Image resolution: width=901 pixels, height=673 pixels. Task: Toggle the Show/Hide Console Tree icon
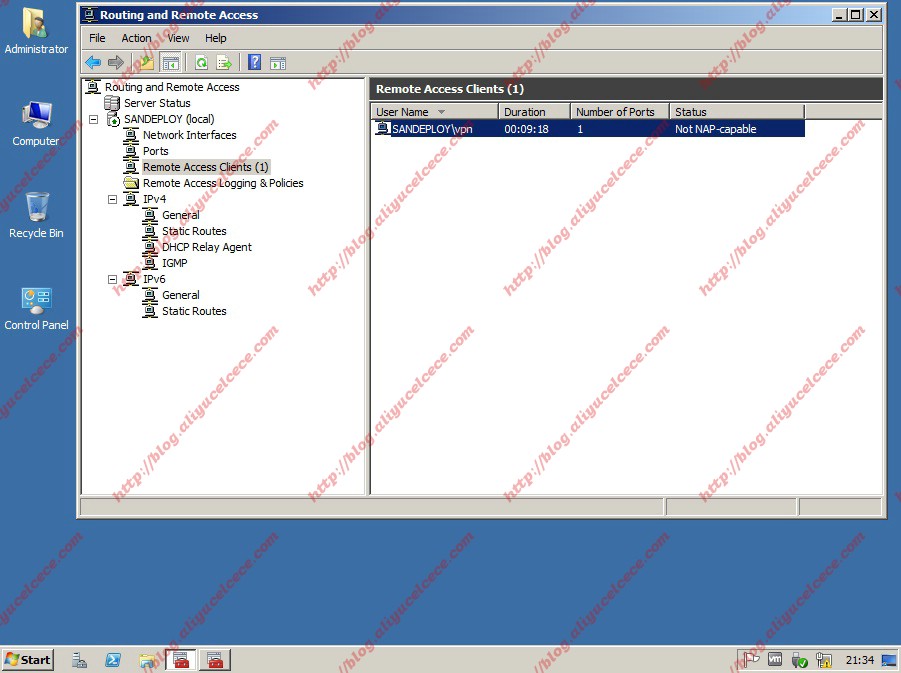[171, 63]
